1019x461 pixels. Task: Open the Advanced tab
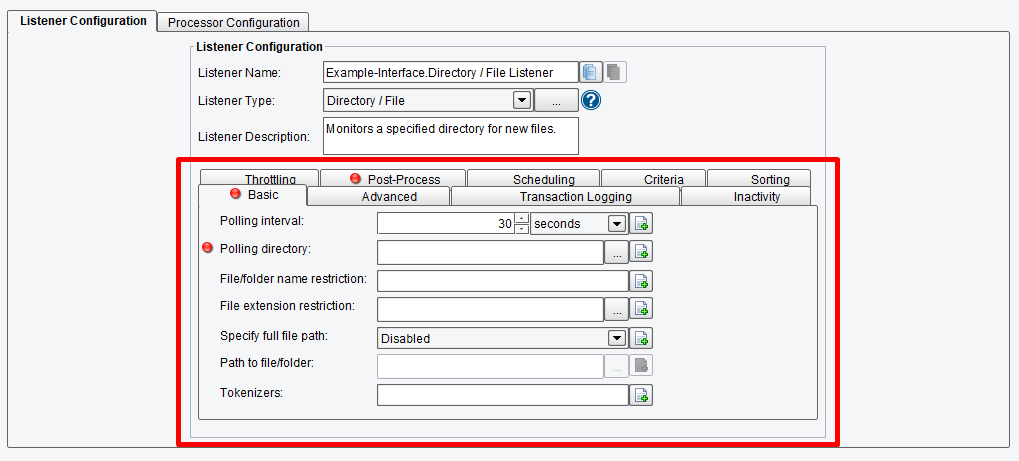click(x=379, y=196)
